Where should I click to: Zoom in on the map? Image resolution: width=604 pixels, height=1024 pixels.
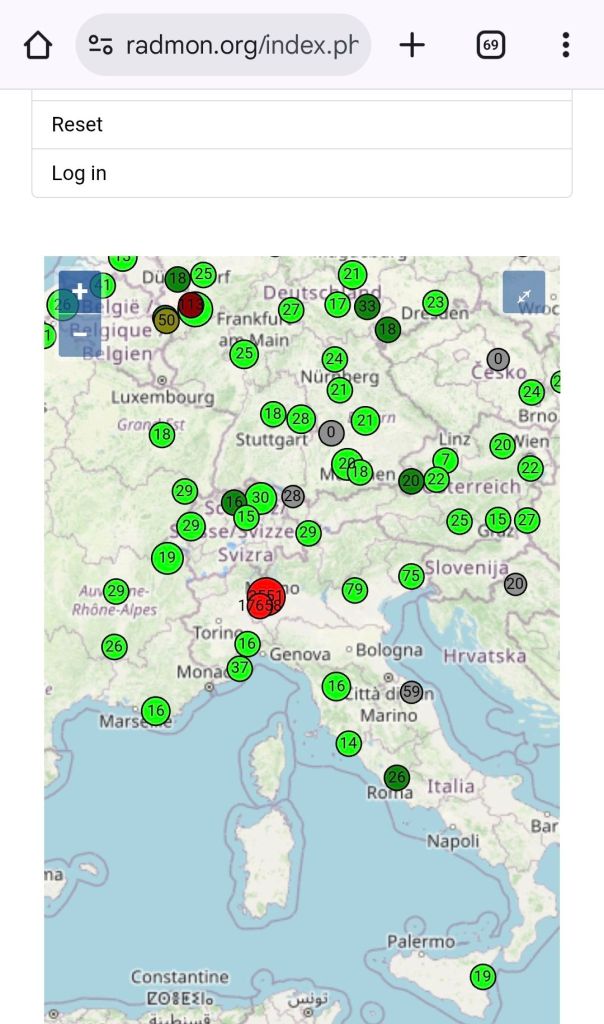(x=79, y=291)
